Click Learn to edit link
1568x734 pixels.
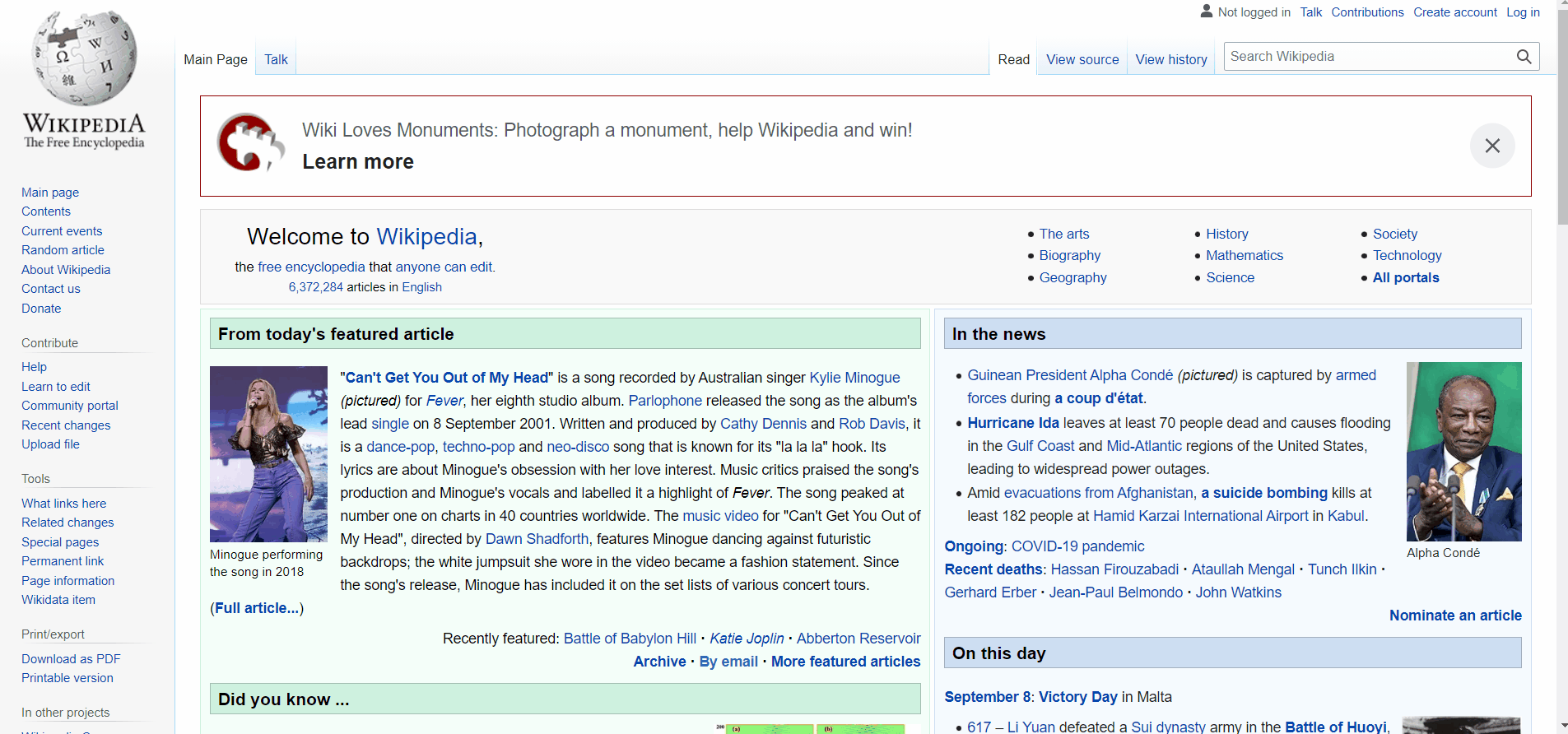pos(56,387)
